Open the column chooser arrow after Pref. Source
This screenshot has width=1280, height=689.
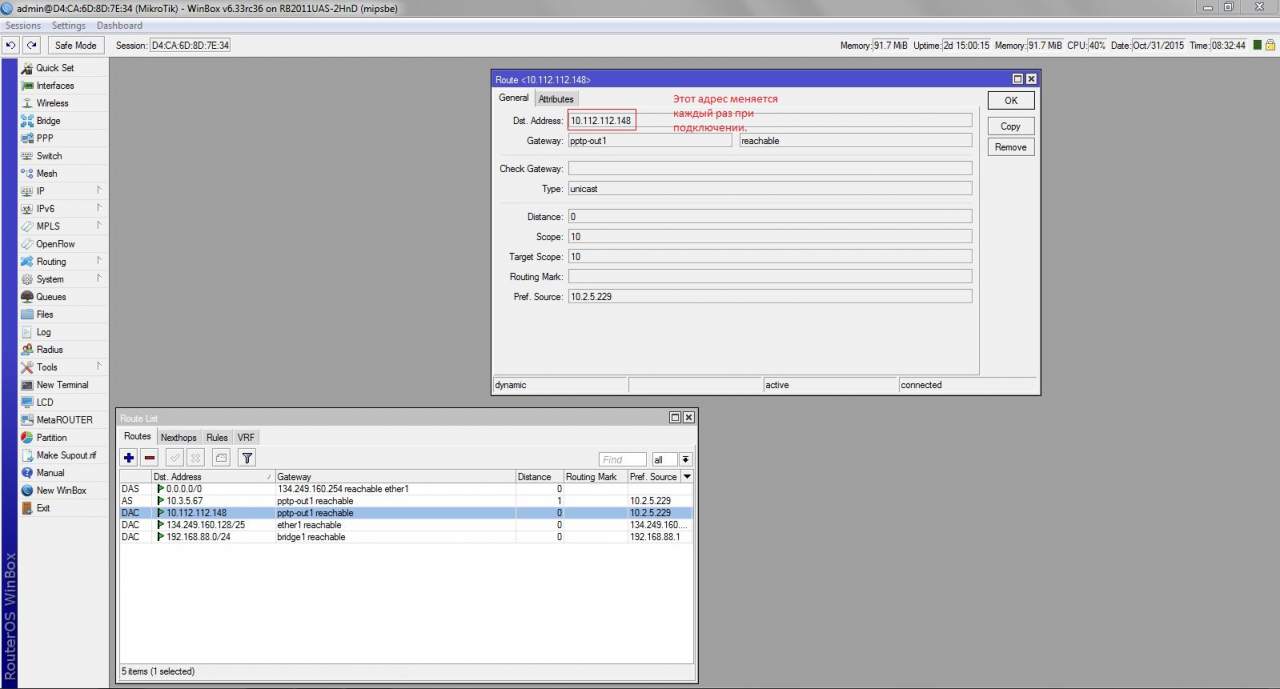tap(687, 477)
